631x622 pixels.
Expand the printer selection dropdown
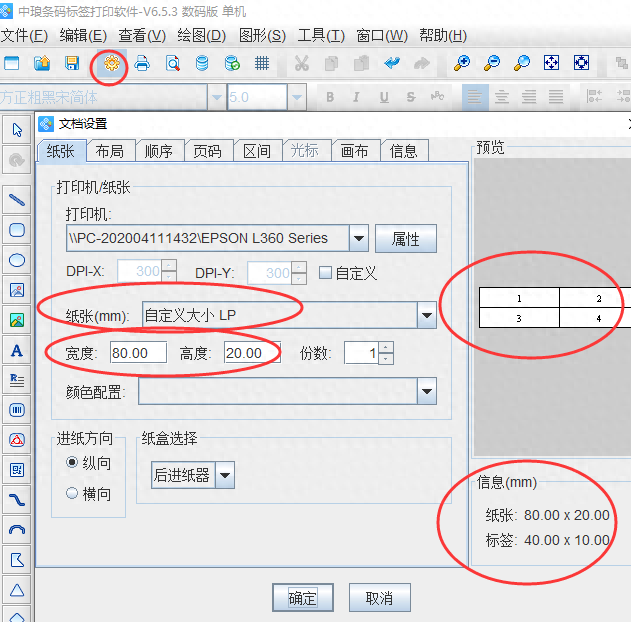[x=359, y=239]
